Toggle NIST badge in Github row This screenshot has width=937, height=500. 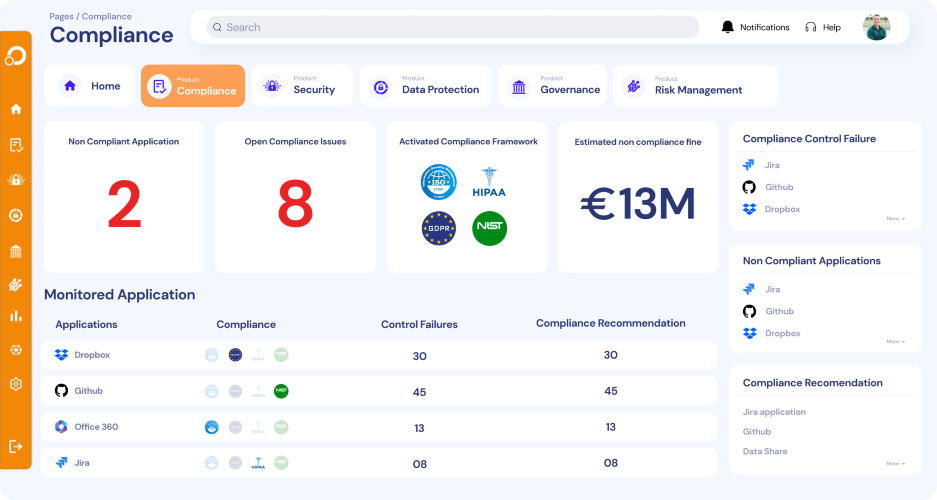tap(281, 391)
